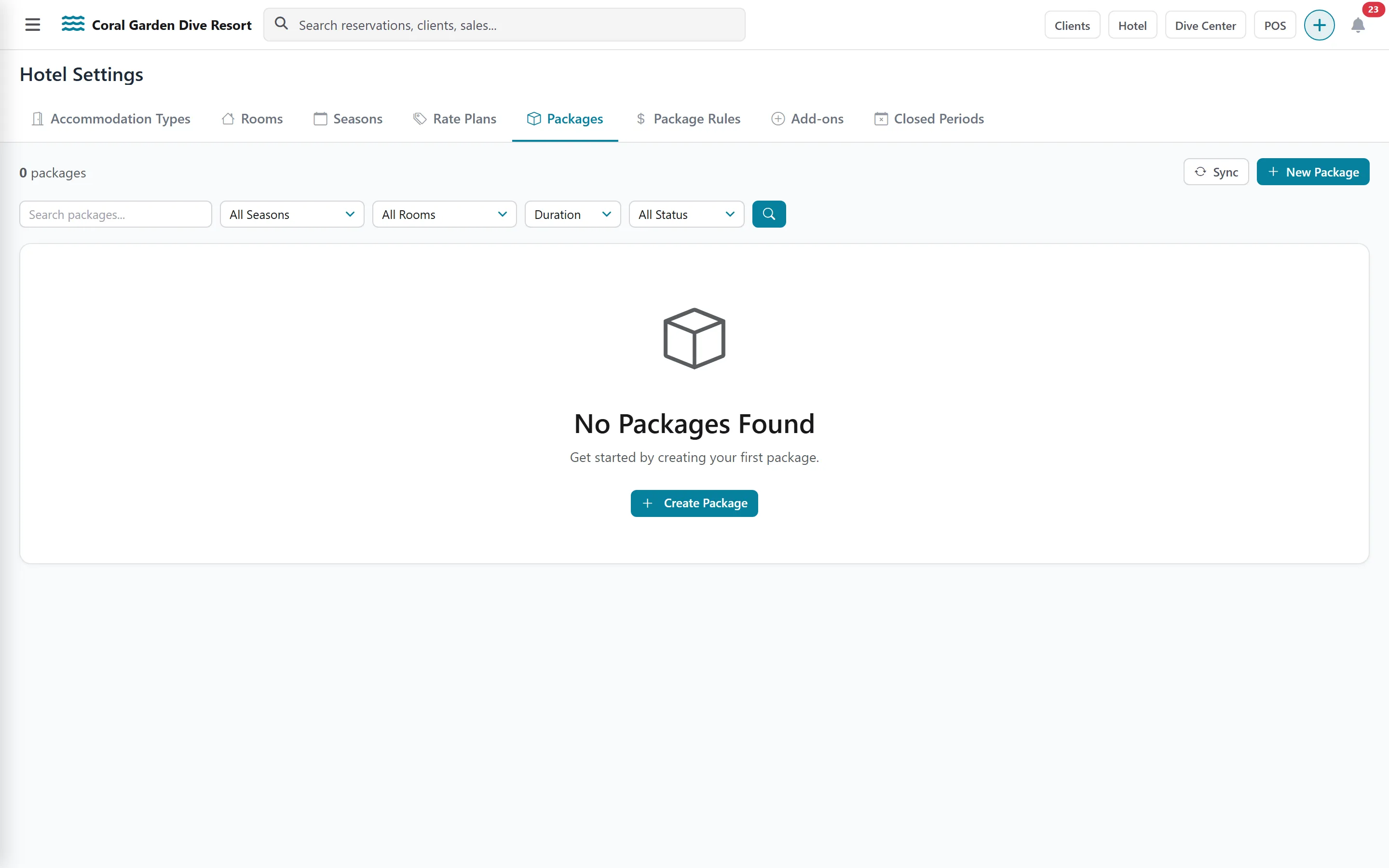Switch to the Closed Periods tab

click(929, 119)
